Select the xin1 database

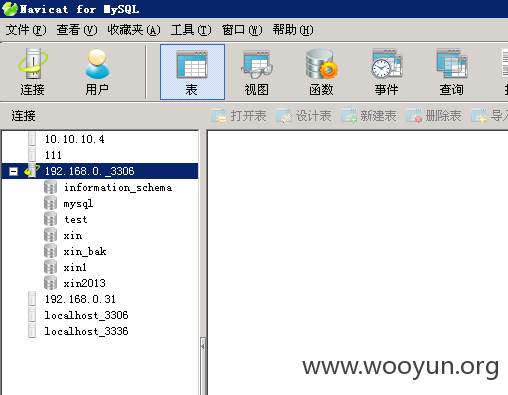(x=75, y=267)
